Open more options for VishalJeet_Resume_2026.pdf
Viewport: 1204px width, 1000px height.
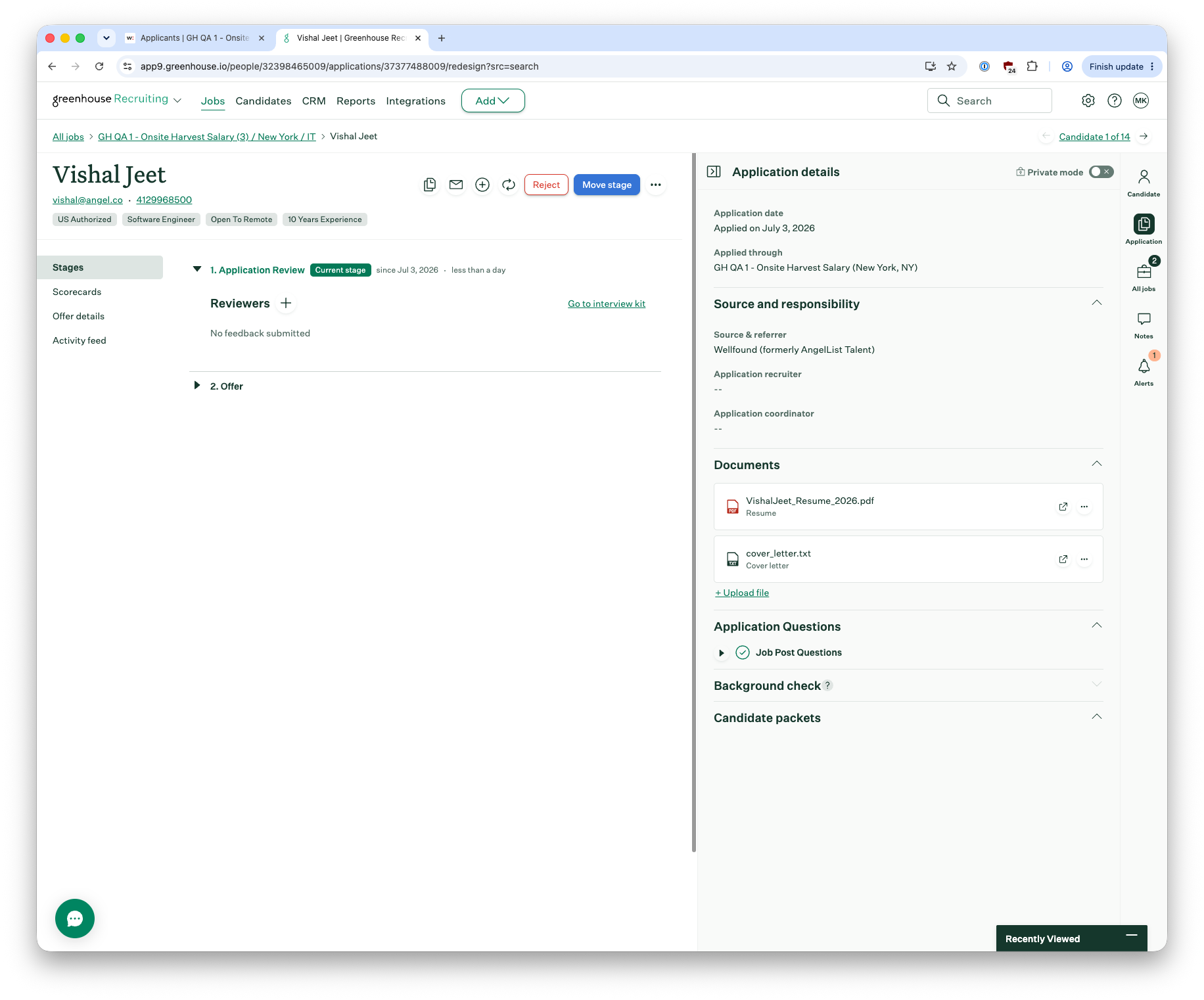coord(1084,507)
